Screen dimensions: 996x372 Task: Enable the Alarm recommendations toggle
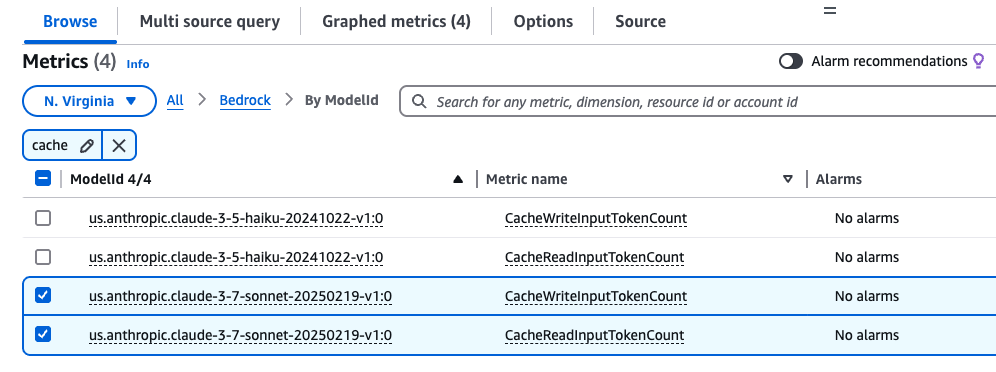point(791,61)
